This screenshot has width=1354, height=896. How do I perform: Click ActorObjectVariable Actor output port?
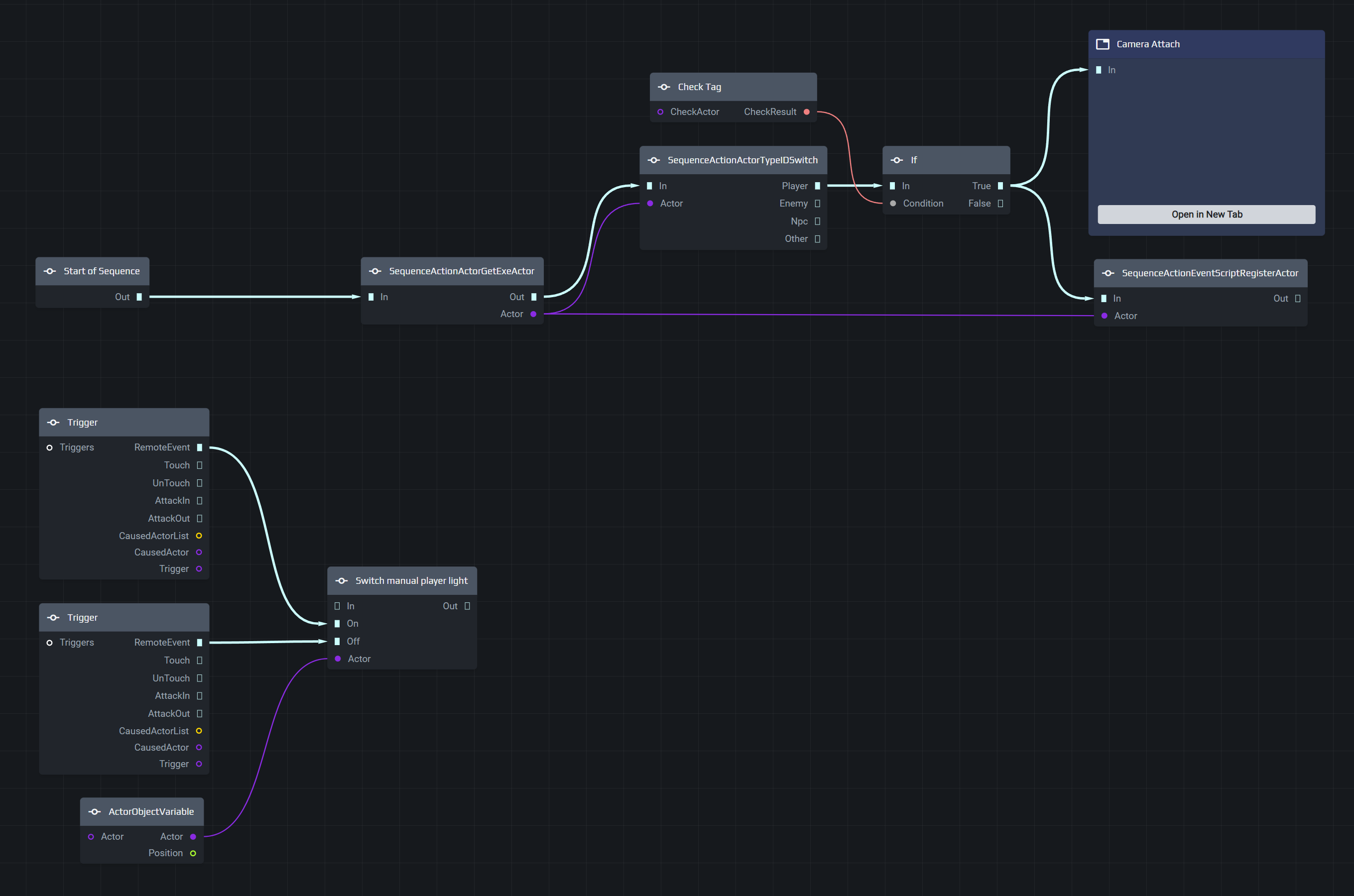point(193,837)
